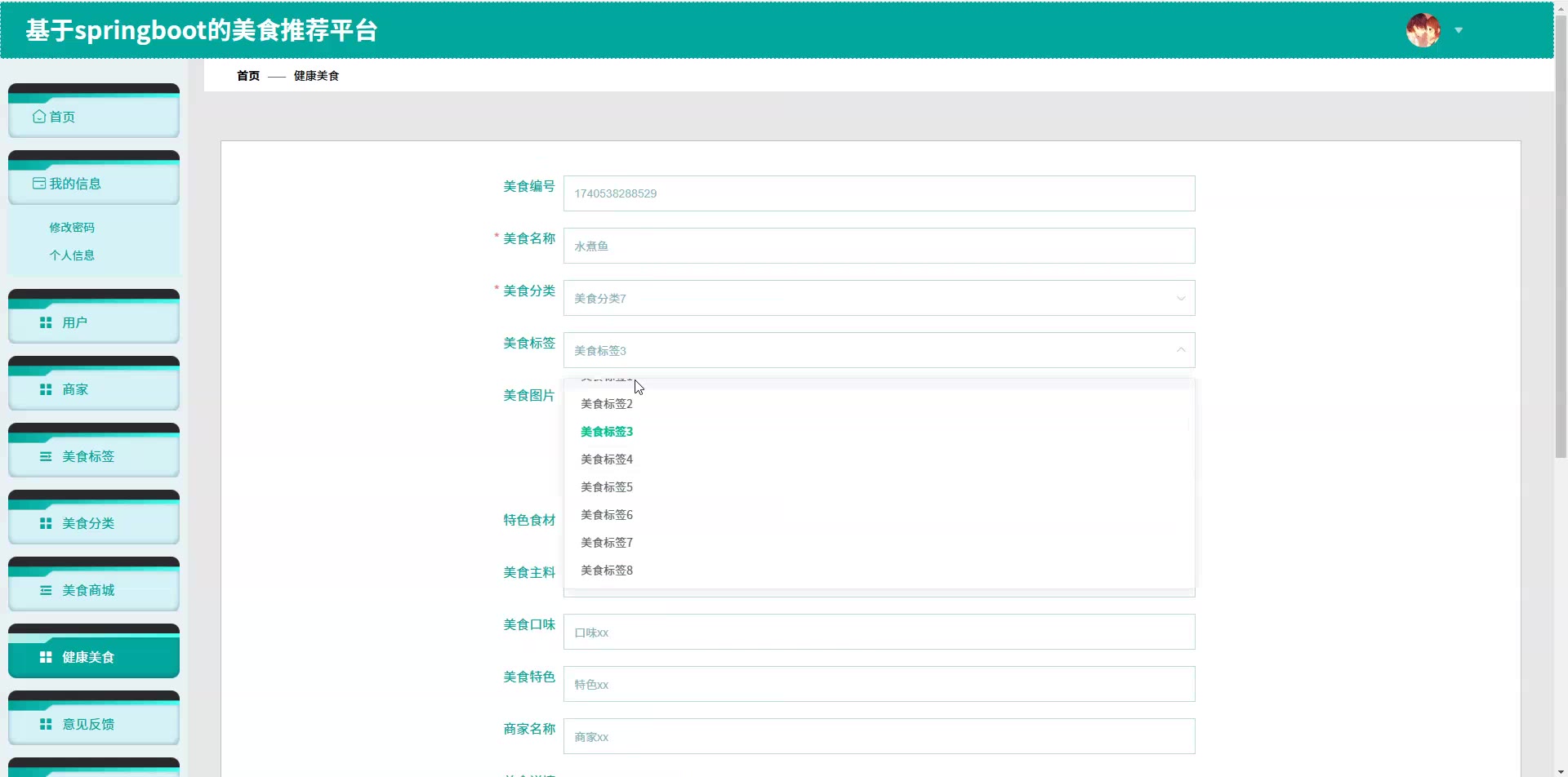1568x777 pixels.
Task: Click the list icon beside 美食商城
Action: point(46,591)
